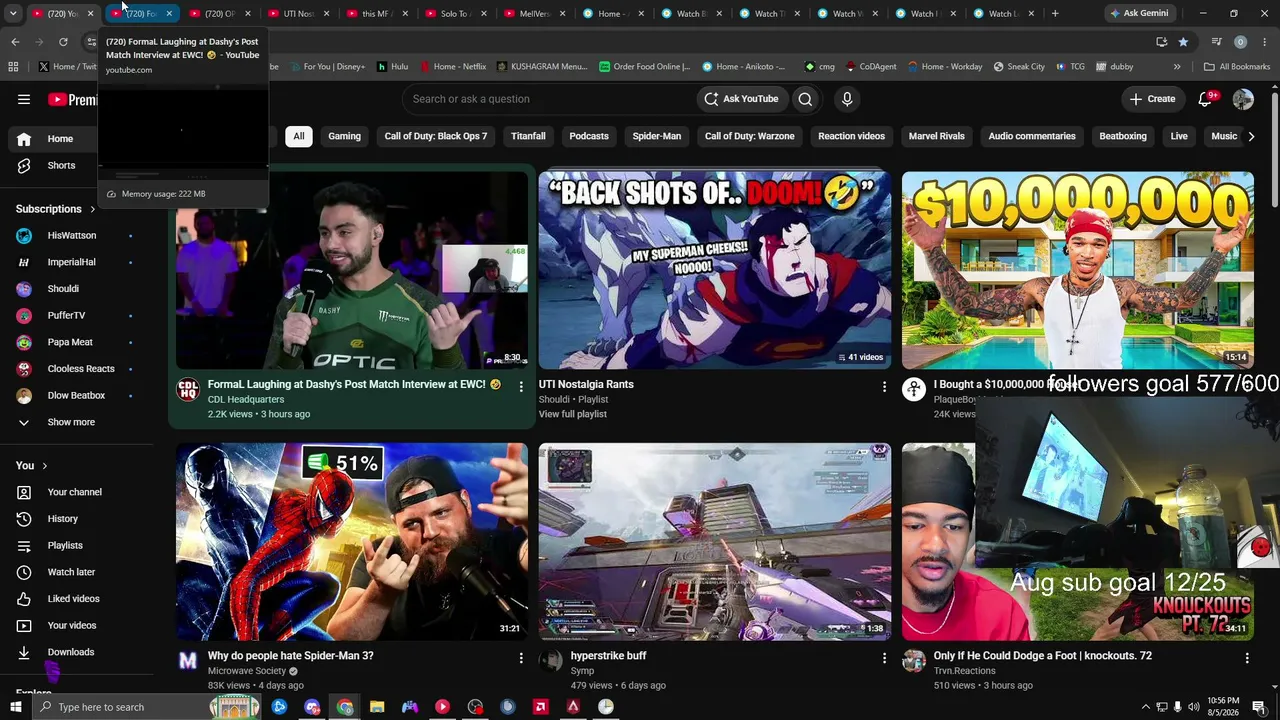The width and height of the screenshot is (1280, 720).
Task: Switch to the Solo To browser tab
Action: tap(455, 14)
